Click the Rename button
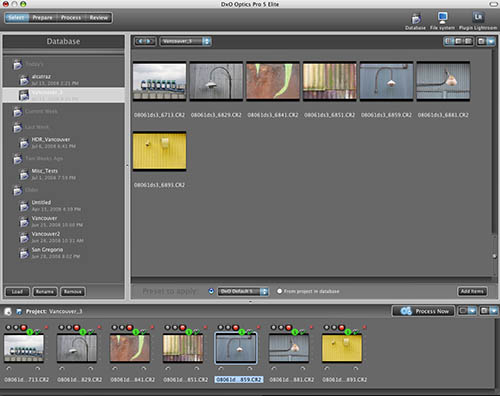Screen dimensions: 500x396 tap(45, 292)
